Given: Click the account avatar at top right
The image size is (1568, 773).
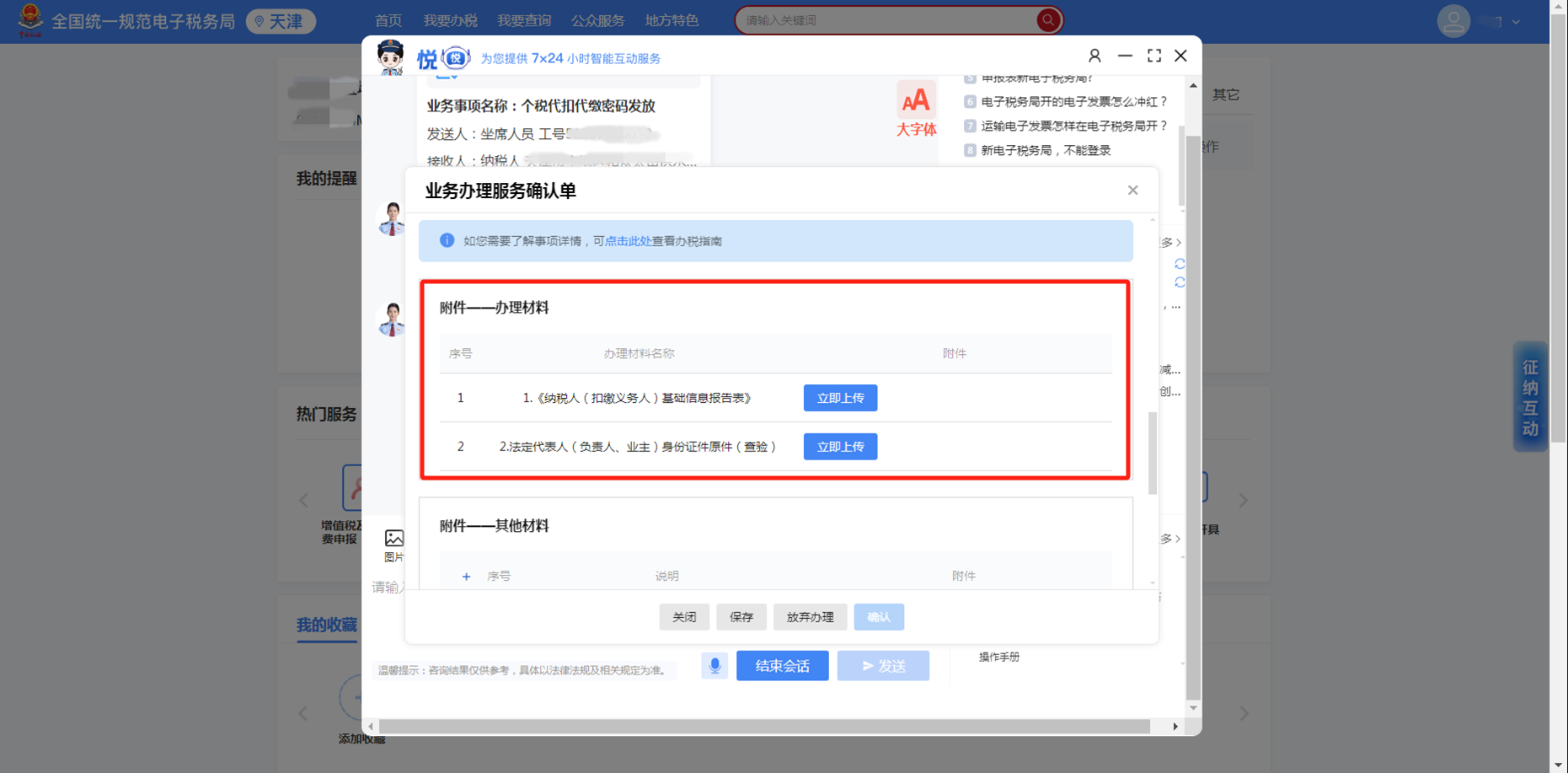Looking at the screenshot, I should [x=1453, y=21].
